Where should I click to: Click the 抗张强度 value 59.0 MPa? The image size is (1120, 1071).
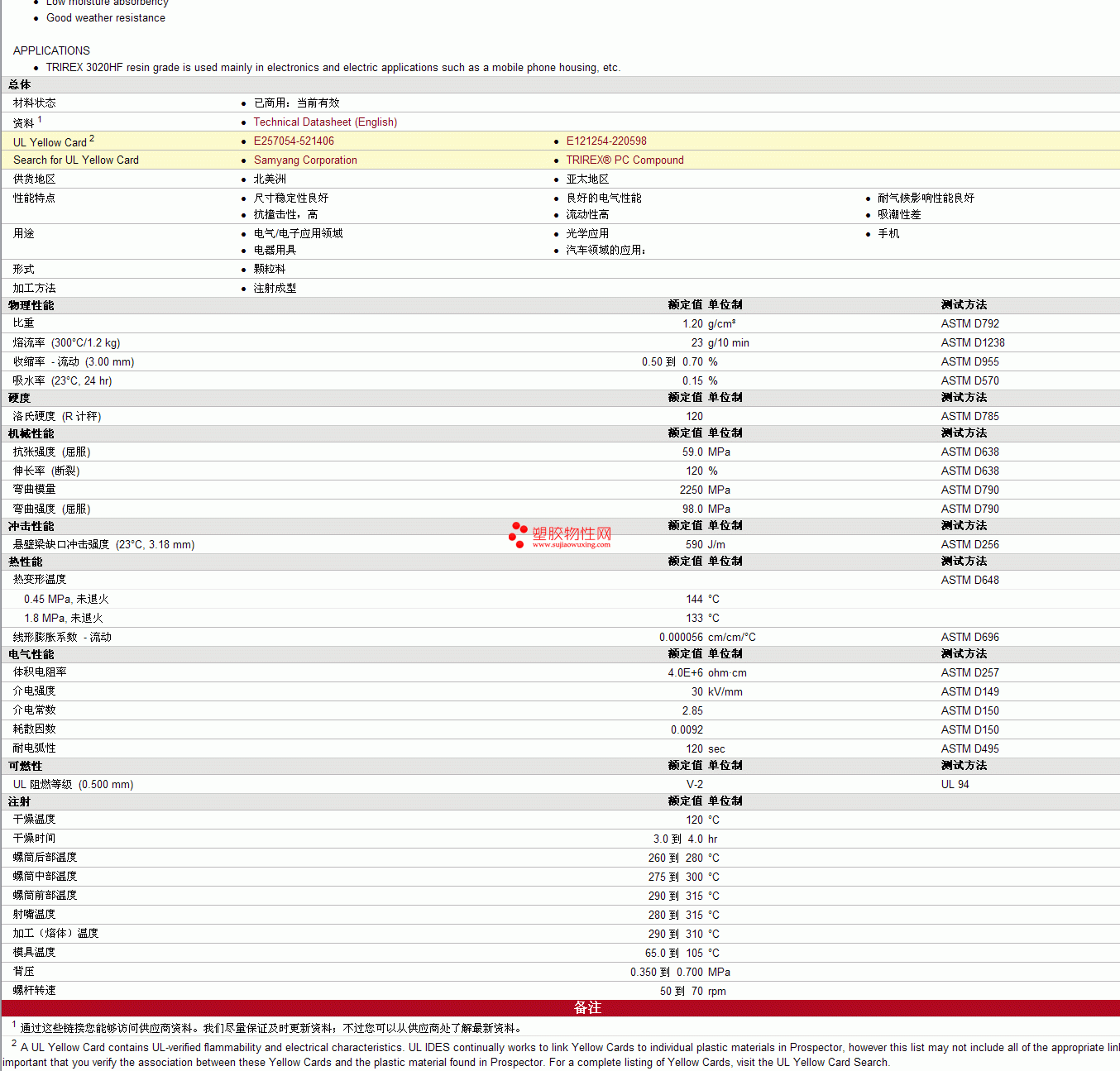[x=706, y=452]
